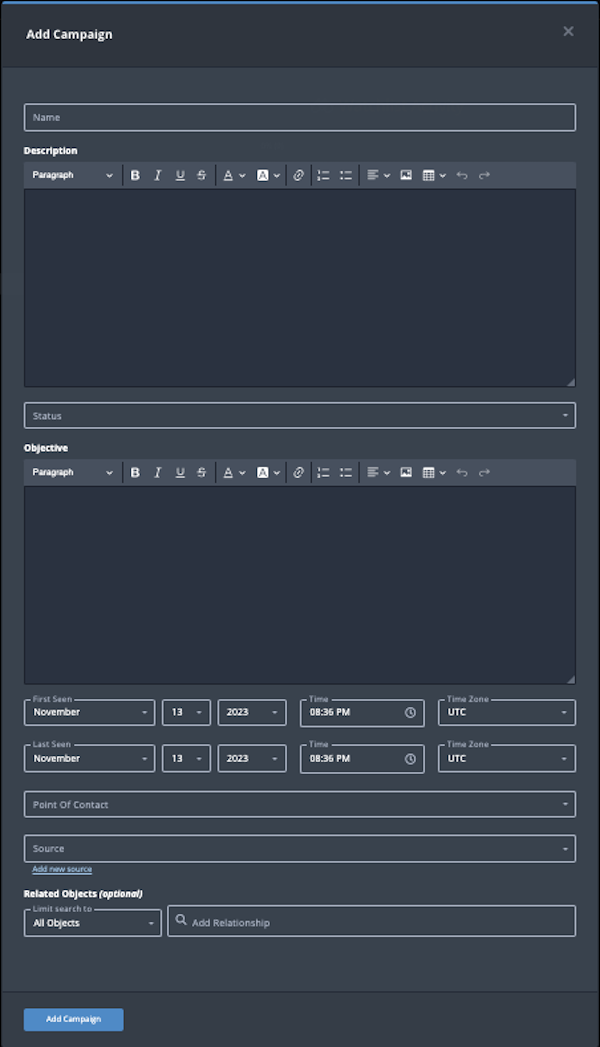This screenshot has height=1047, width=600.
Task: Open First Seen day dropdown
Action: tap(186, 712)
